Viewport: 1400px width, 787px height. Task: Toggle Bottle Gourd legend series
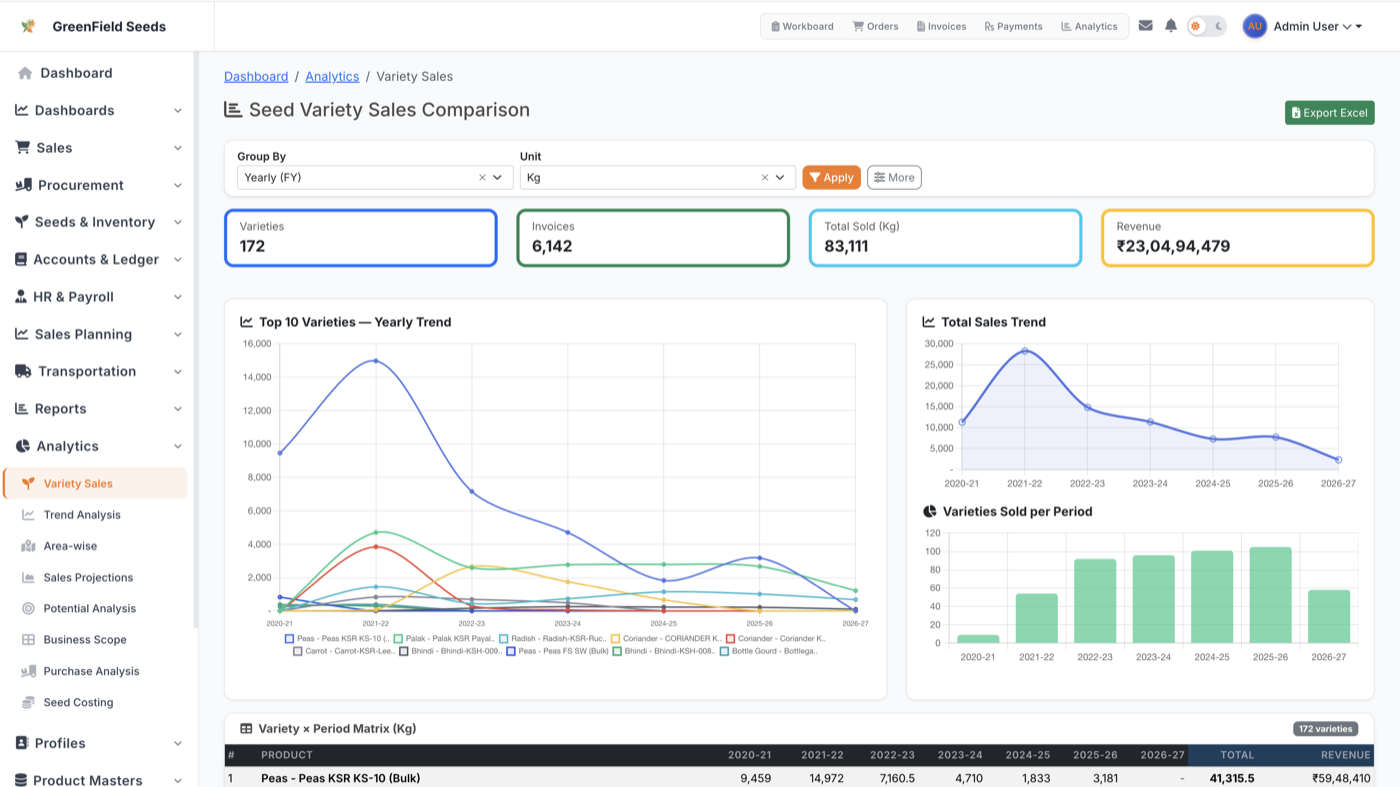point(769,651)
